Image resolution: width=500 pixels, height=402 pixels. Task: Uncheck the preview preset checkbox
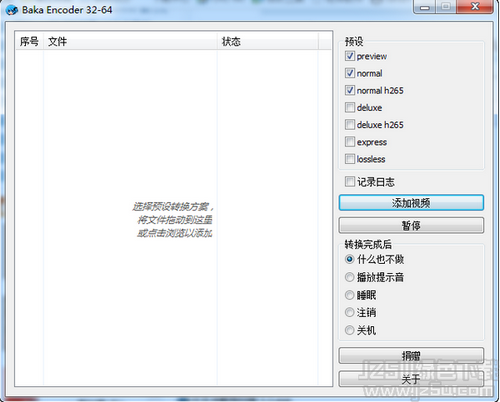pyautogui.click(x=350, y=56)
